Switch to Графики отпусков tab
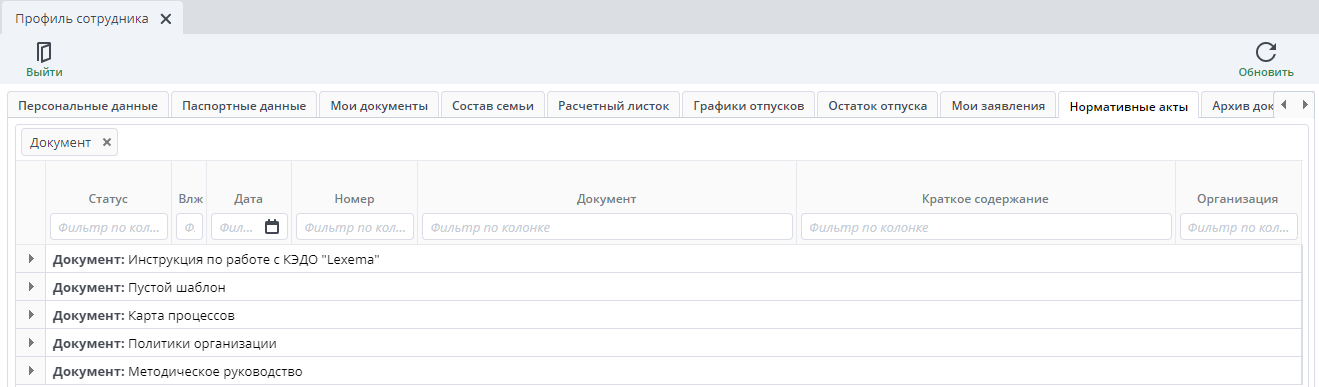Image resolution: width=1319 pixels, height=387 pixels. [x=749, y=105]
